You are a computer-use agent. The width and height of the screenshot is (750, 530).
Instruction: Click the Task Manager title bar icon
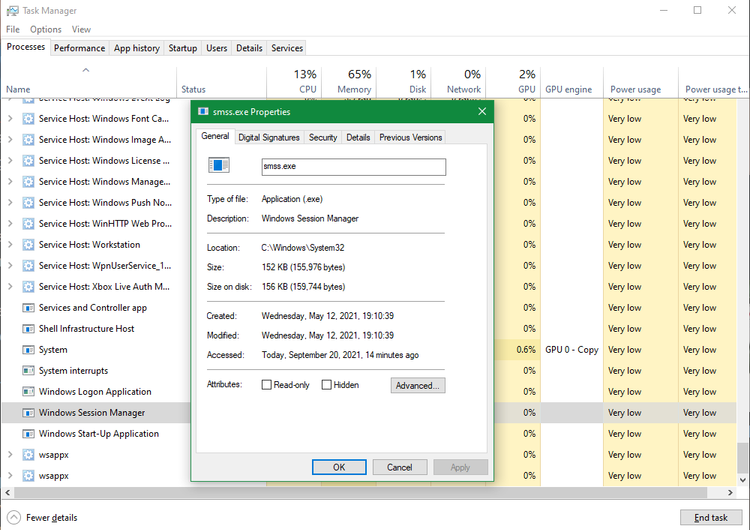pyautogui.click(x=11, y=10)
